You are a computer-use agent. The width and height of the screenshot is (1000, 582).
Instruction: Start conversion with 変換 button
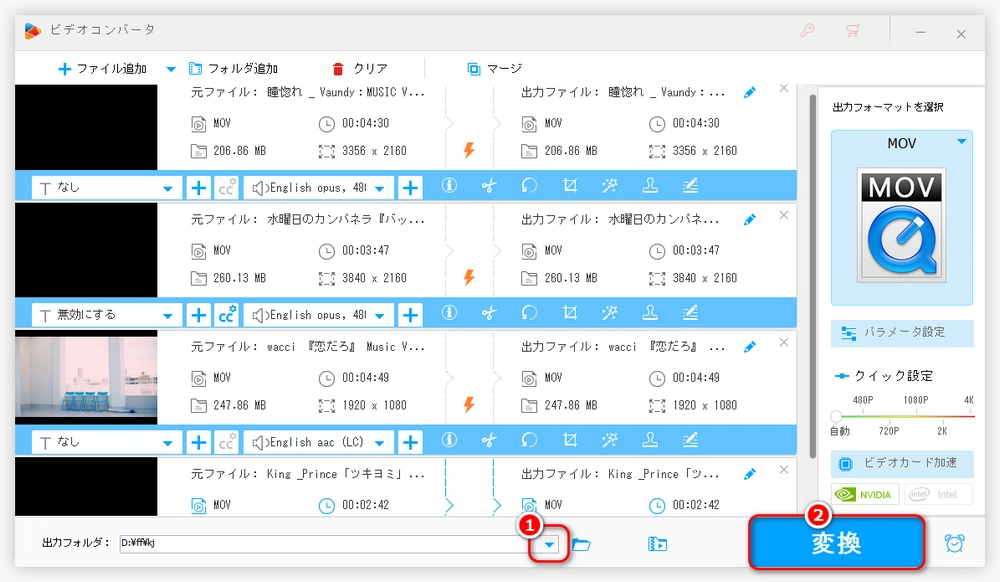tap(836, 543)
